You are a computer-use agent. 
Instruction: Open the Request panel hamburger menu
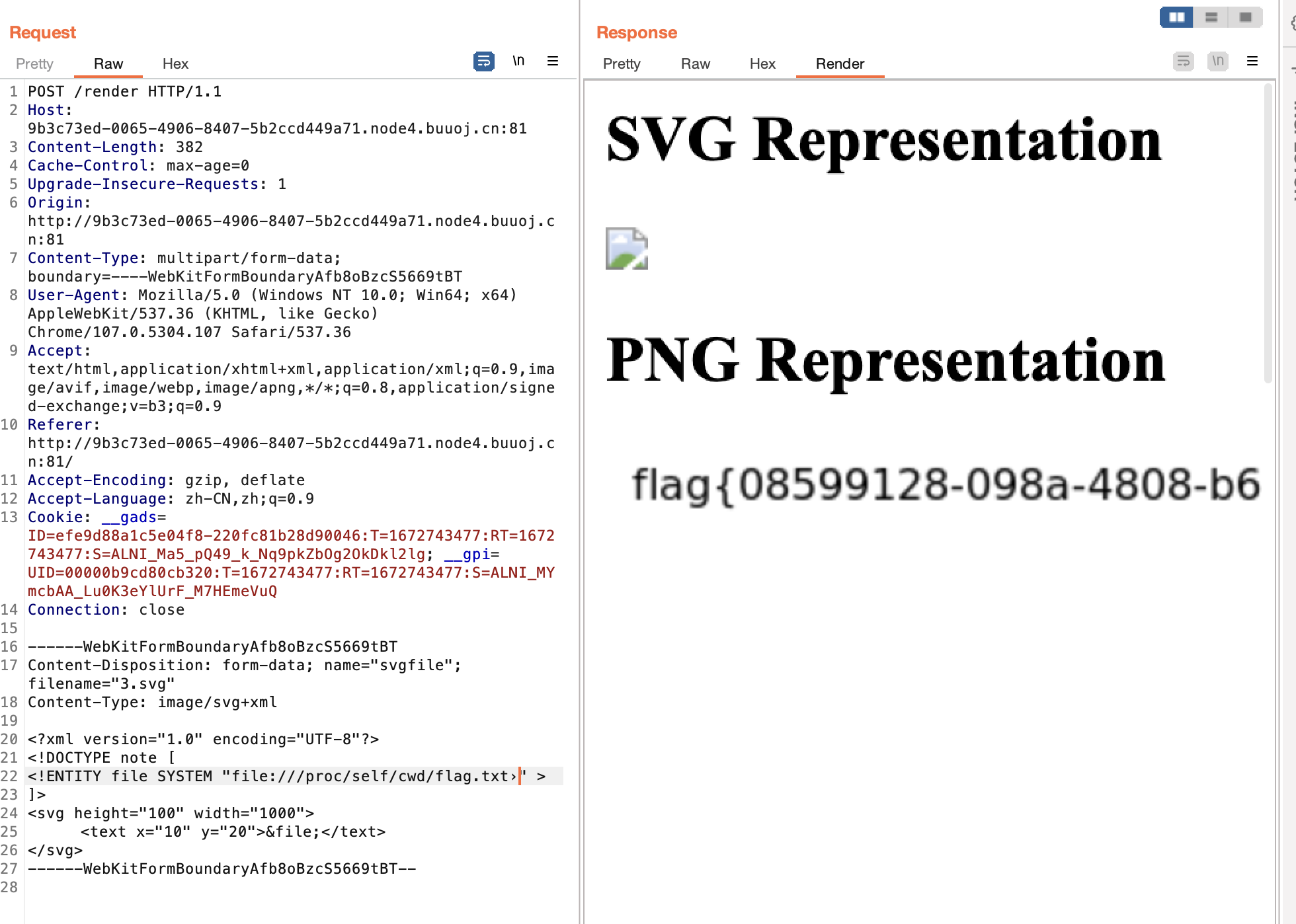553,61
